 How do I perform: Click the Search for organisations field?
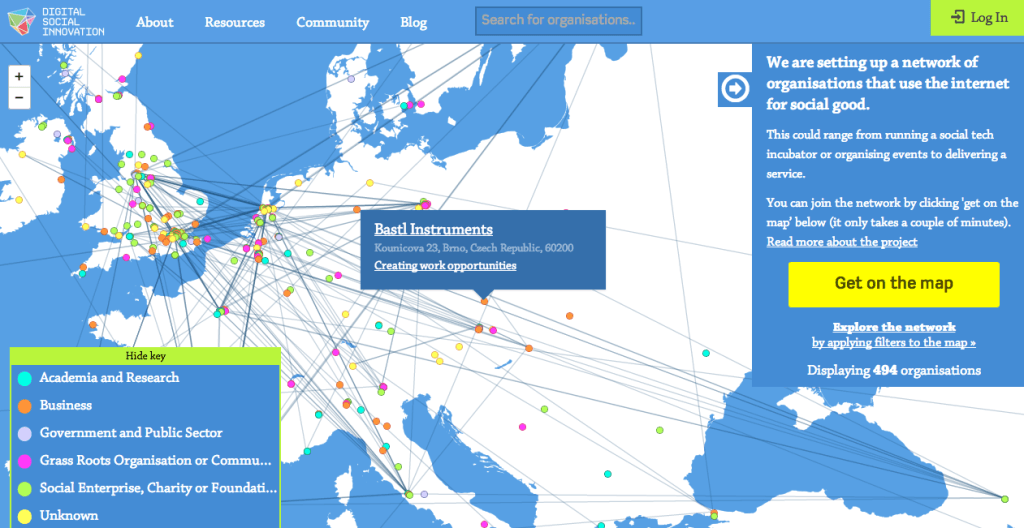tap(558, 20)
